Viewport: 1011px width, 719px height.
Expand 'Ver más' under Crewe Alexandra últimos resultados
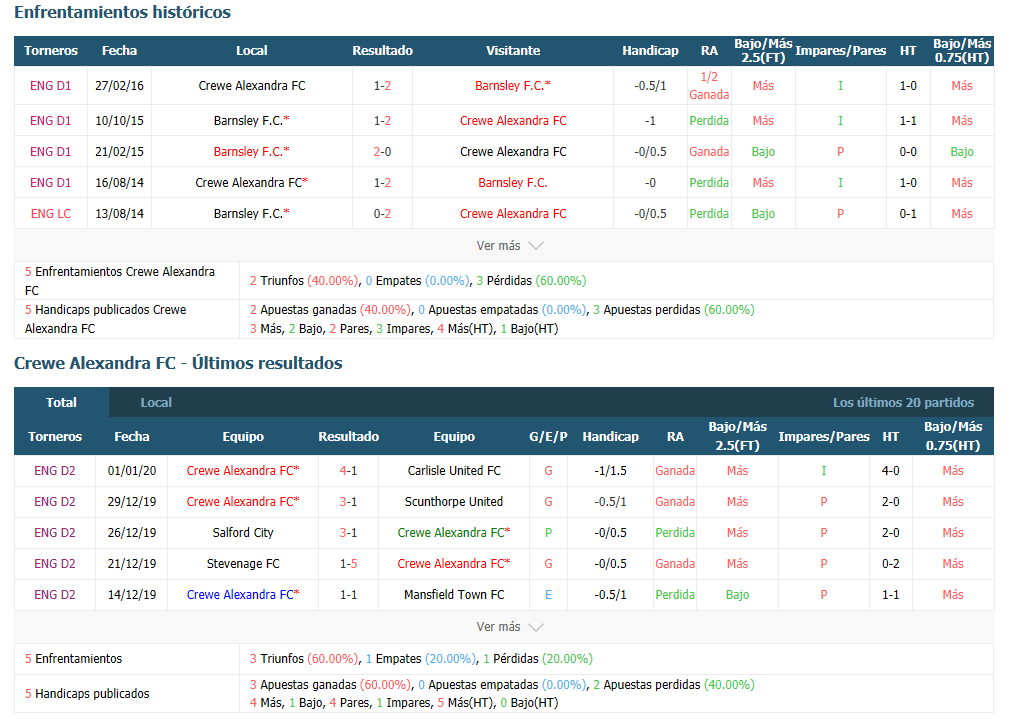pyautogui.click(x=509, y=627)
